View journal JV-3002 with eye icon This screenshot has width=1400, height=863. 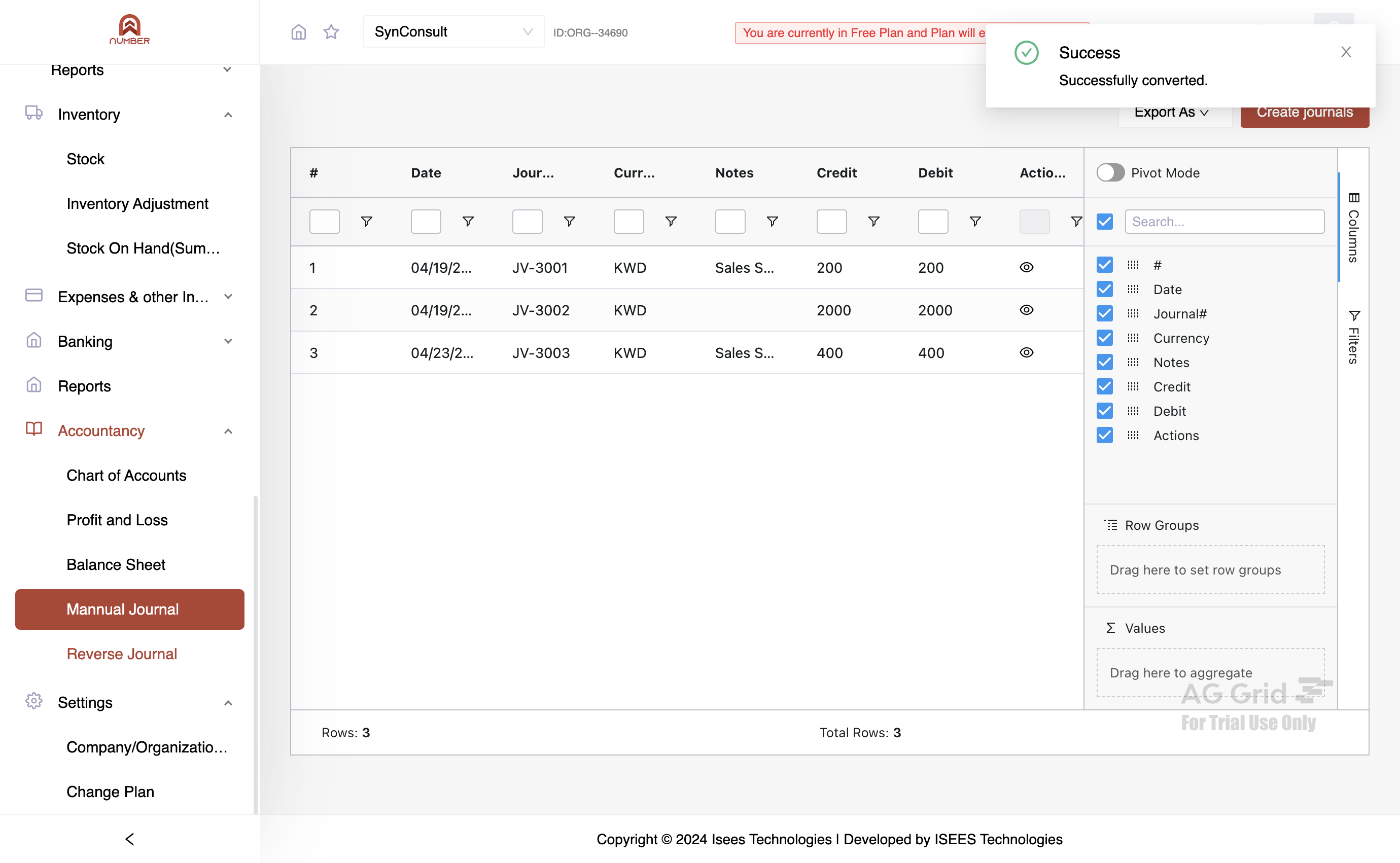1026,310
